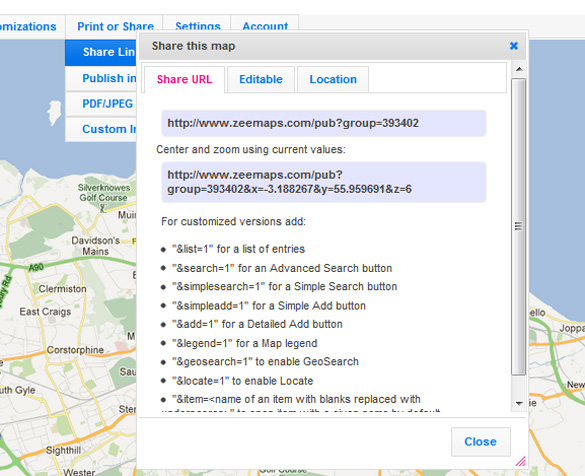Click Silverknowes Golf Course label on map

tap(103, 193)
